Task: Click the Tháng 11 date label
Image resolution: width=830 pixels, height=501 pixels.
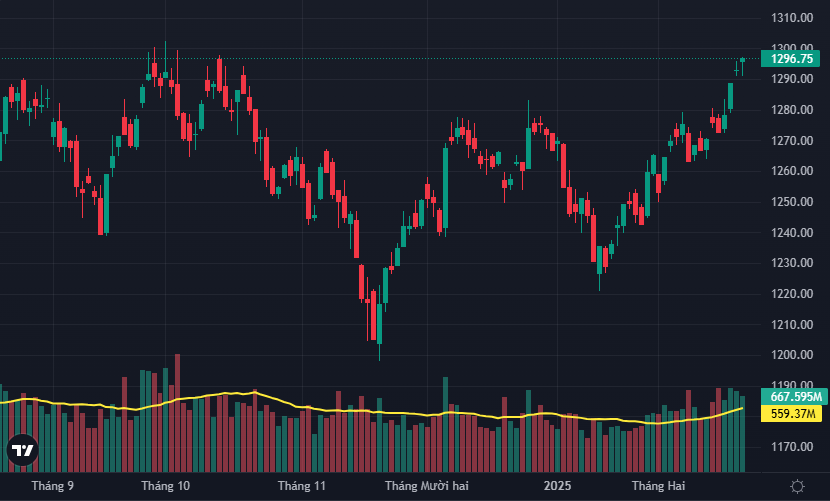Action: pyautogui.click(x=302, y=486)
